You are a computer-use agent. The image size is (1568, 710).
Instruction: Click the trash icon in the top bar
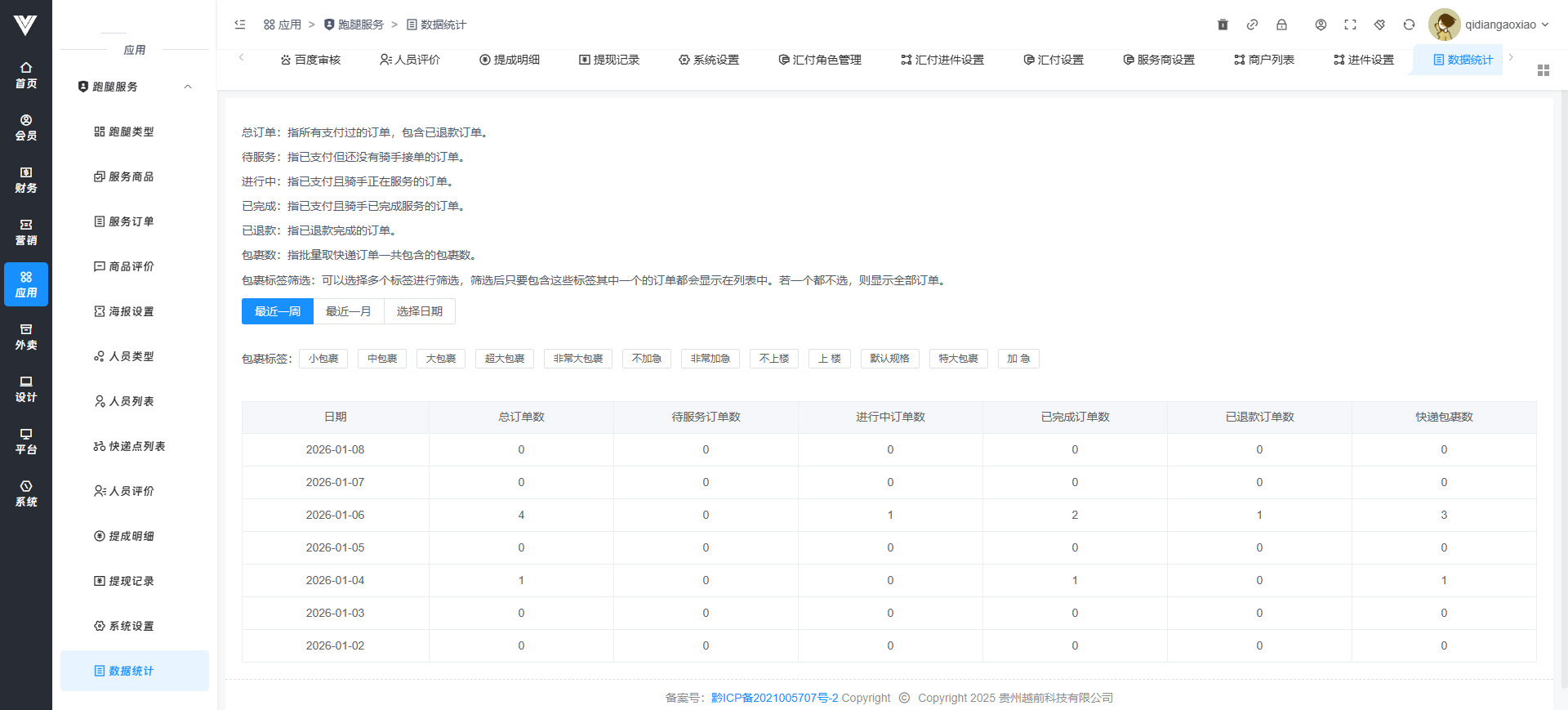pos(1223,25)
